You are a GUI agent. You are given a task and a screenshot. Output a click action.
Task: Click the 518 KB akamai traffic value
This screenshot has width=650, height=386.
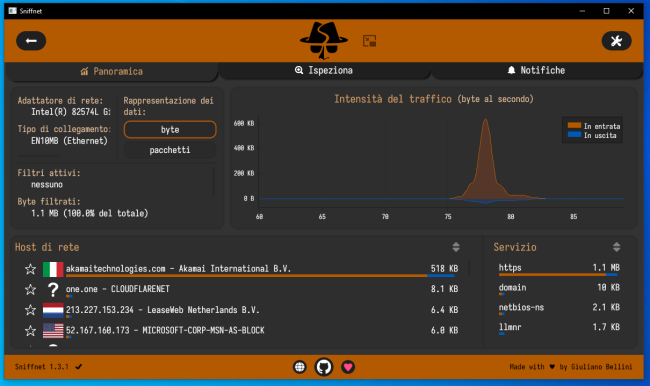click(x=444, y=269)
